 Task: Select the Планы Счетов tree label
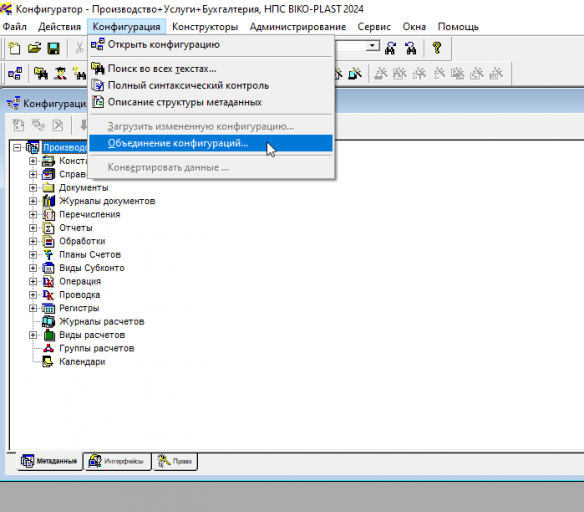(x=90, y=255)
